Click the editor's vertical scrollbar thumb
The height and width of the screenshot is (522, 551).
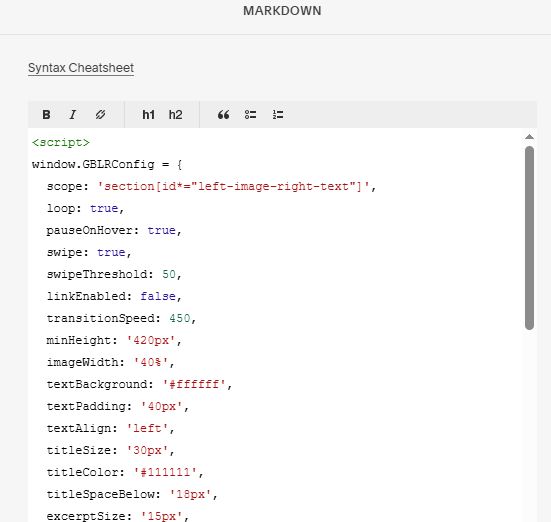(529, 238)
